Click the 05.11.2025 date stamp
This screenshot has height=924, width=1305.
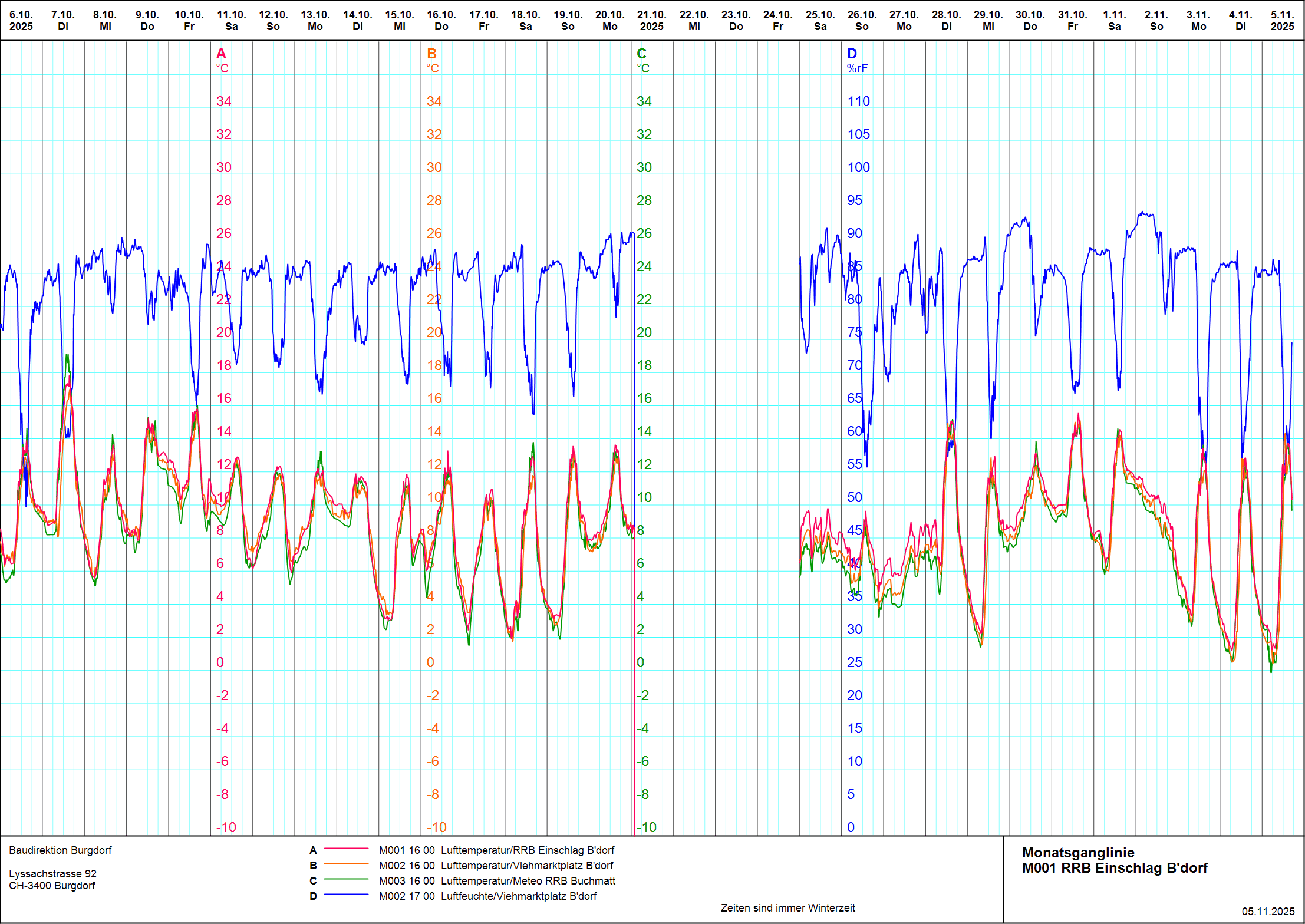(x=1268, y=912)
